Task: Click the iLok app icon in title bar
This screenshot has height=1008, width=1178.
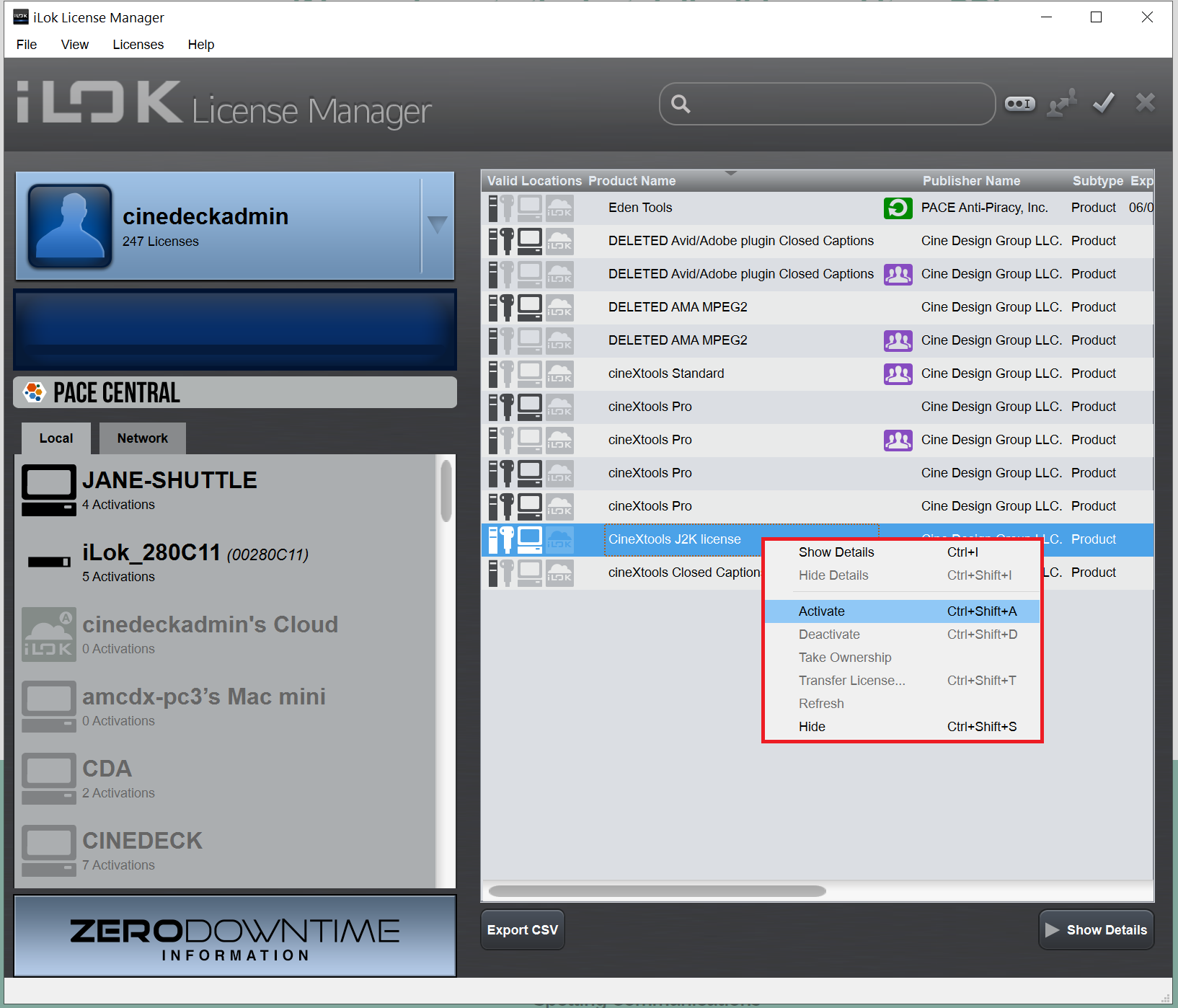Action: pyautogui.click(x=21, y=17)
